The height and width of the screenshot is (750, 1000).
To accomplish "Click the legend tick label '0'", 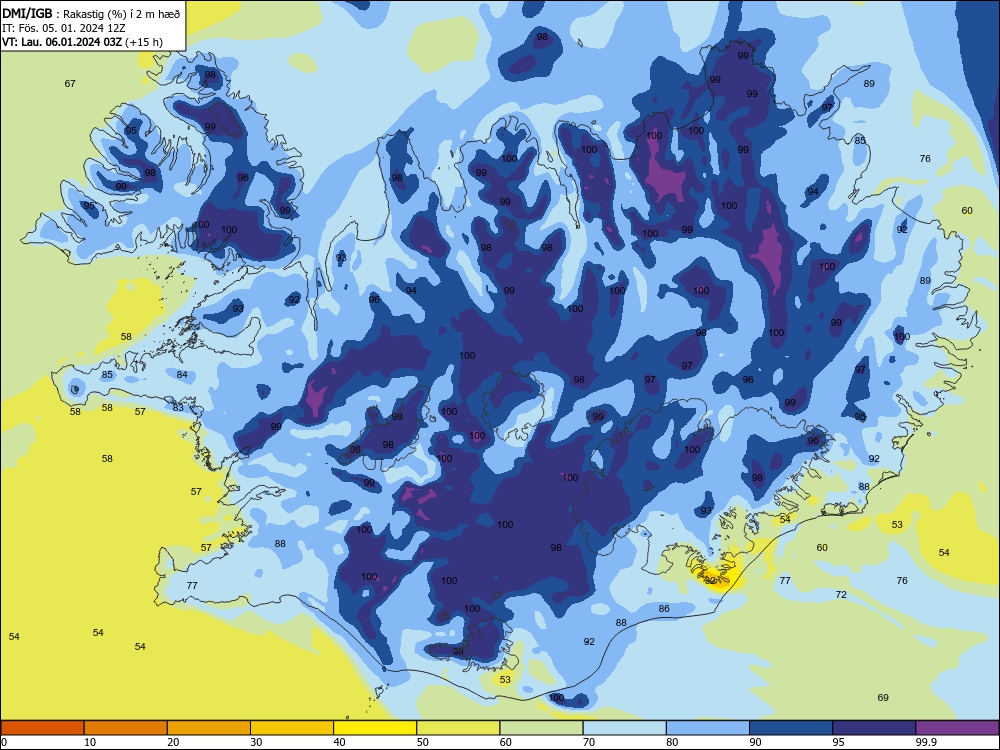I will click(4, 742).
